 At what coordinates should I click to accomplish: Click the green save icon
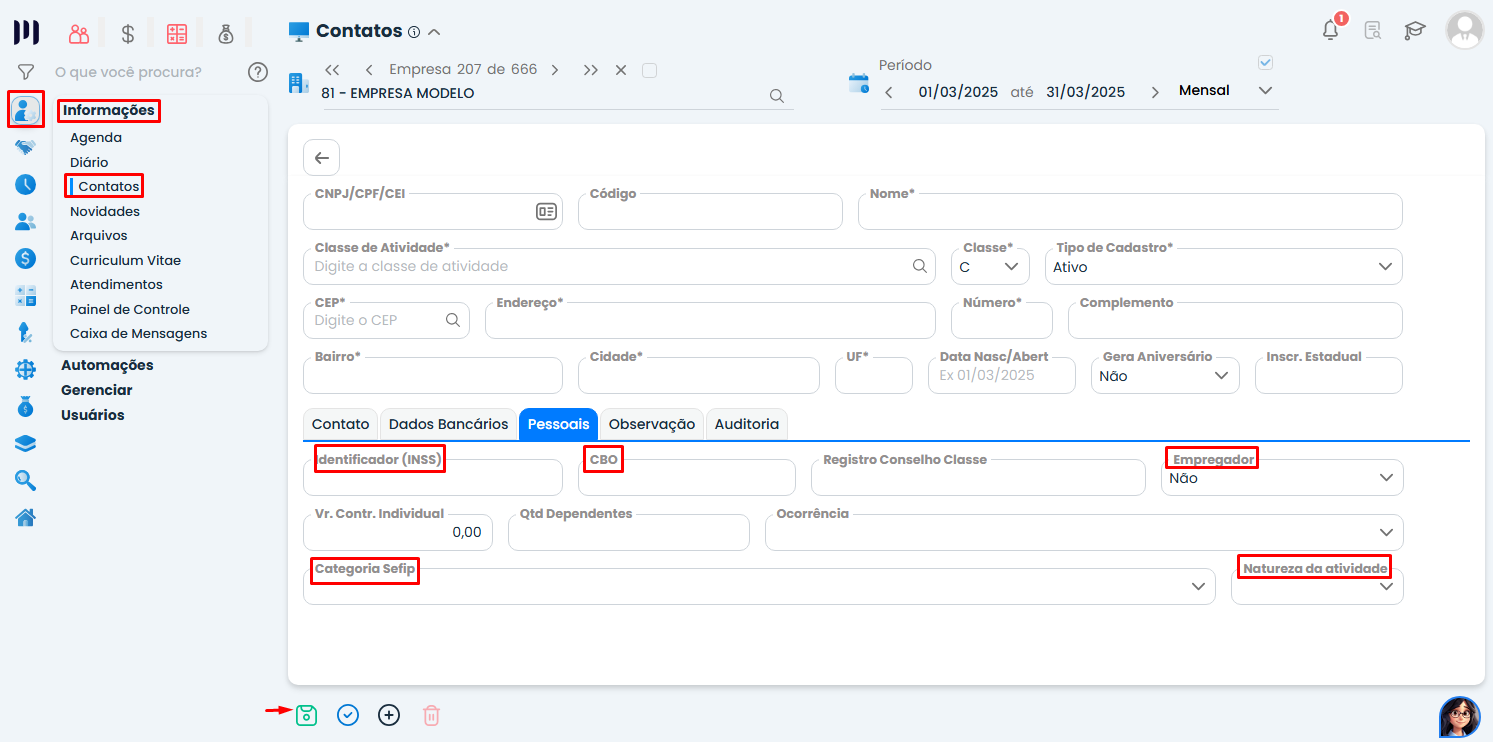coord(306,715)
